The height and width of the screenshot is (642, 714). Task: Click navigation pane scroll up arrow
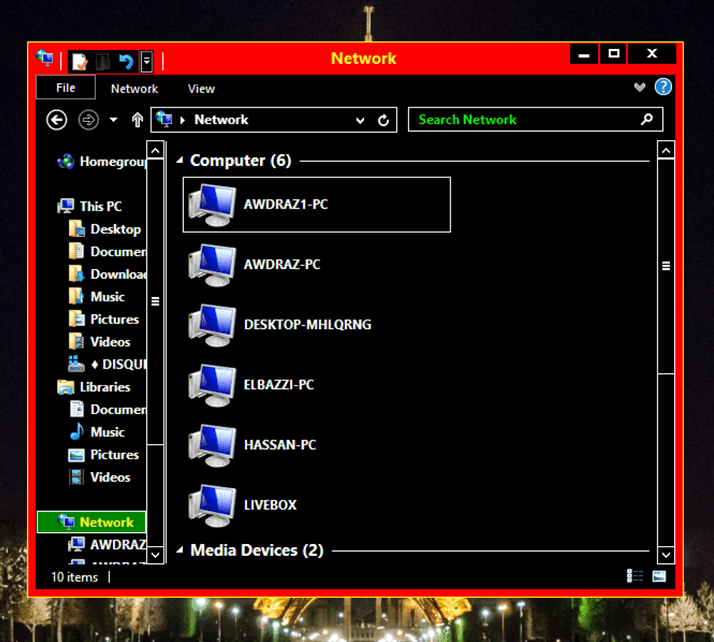click(155, 150)
